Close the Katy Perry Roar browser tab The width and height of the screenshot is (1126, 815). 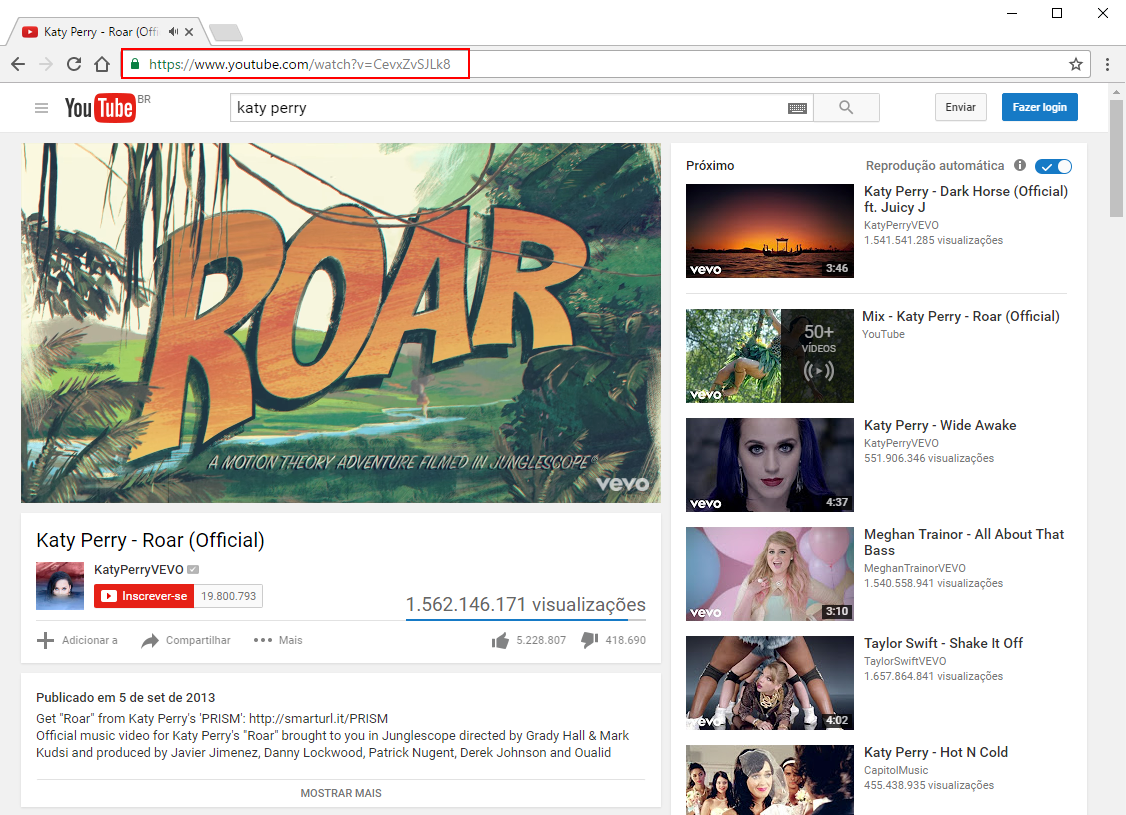[189, 32]
